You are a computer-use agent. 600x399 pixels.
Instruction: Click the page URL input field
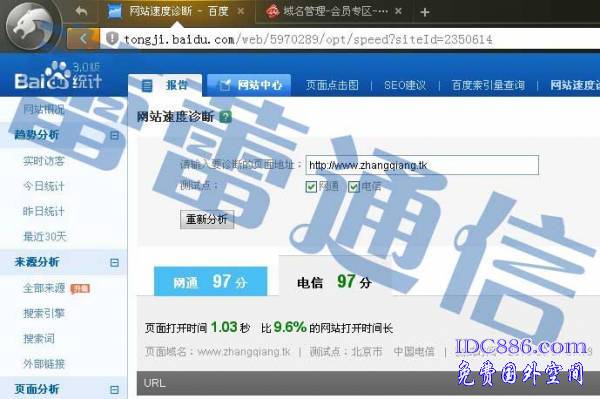[x=422, y=165]
